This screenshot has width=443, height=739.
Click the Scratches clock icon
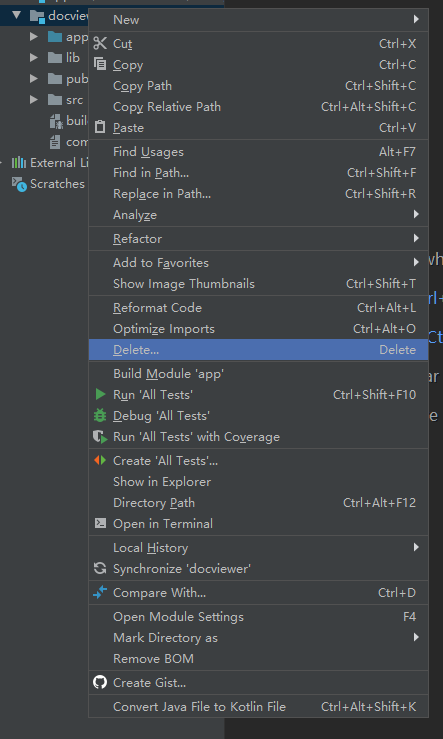pos(19,184)
